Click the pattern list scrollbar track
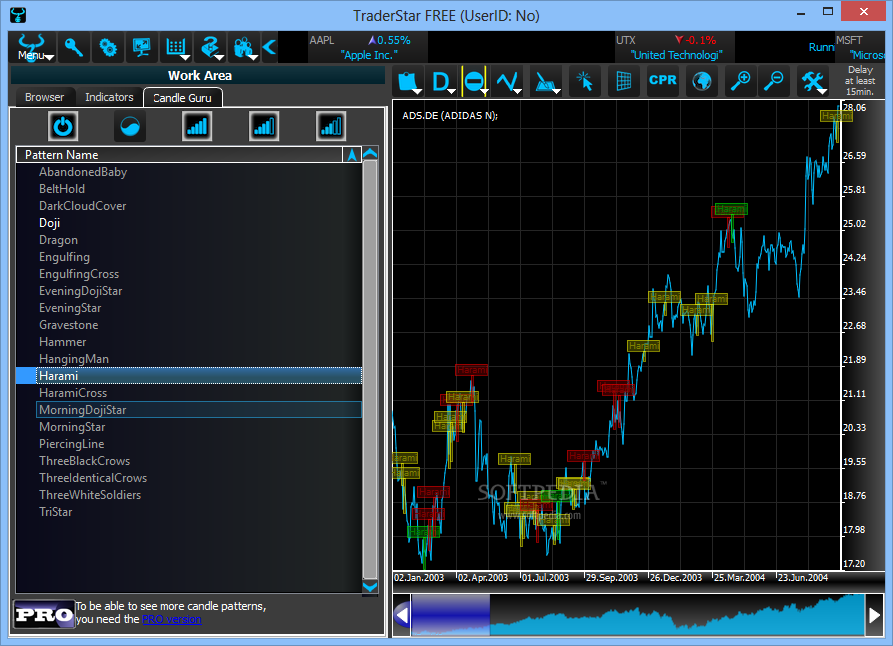Screen dimensions: 893x646 [370, 369]
